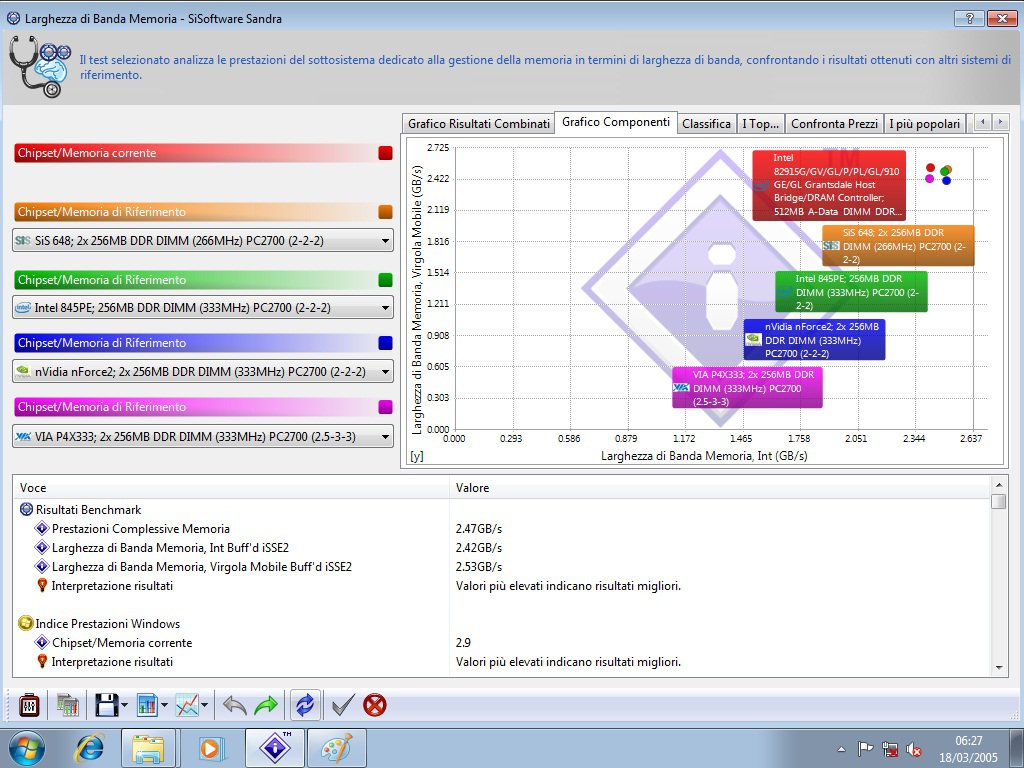This screenshot has height=768, width=1024.
Task: Open Paint from the Windows taskbar
Action: pos(337,748)
